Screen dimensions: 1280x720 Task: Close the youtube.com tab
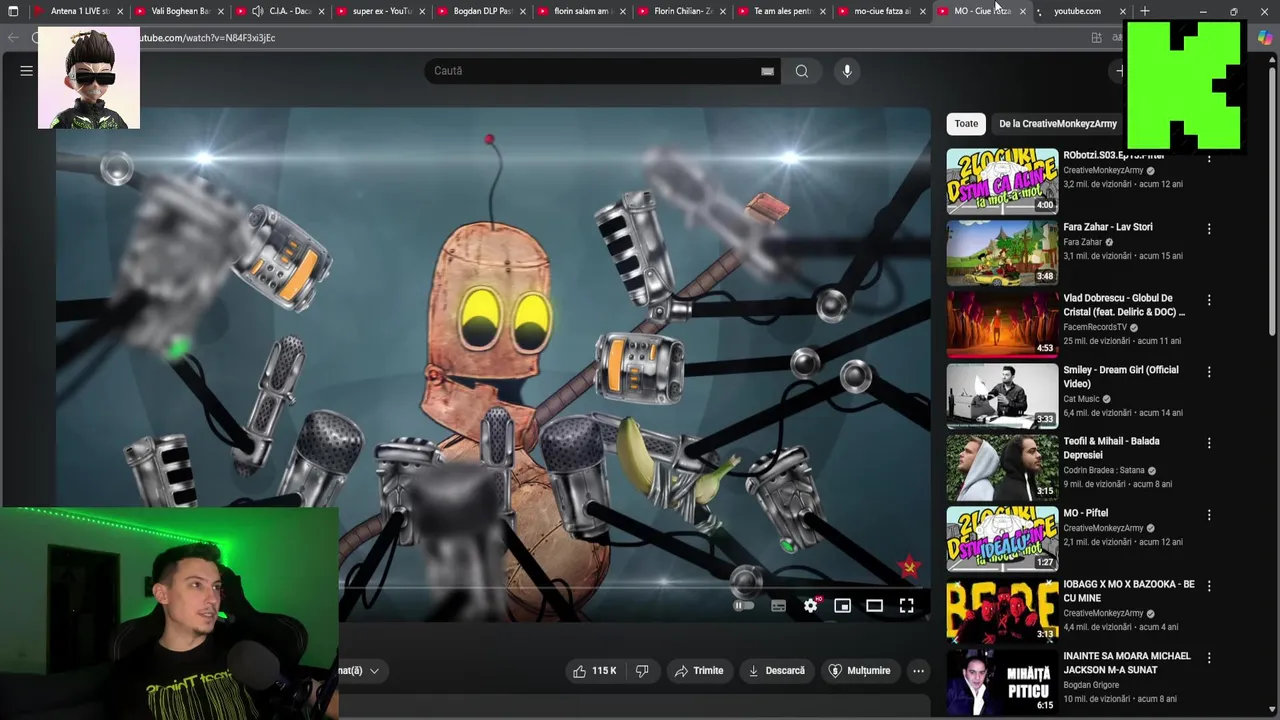point(1122,12)
